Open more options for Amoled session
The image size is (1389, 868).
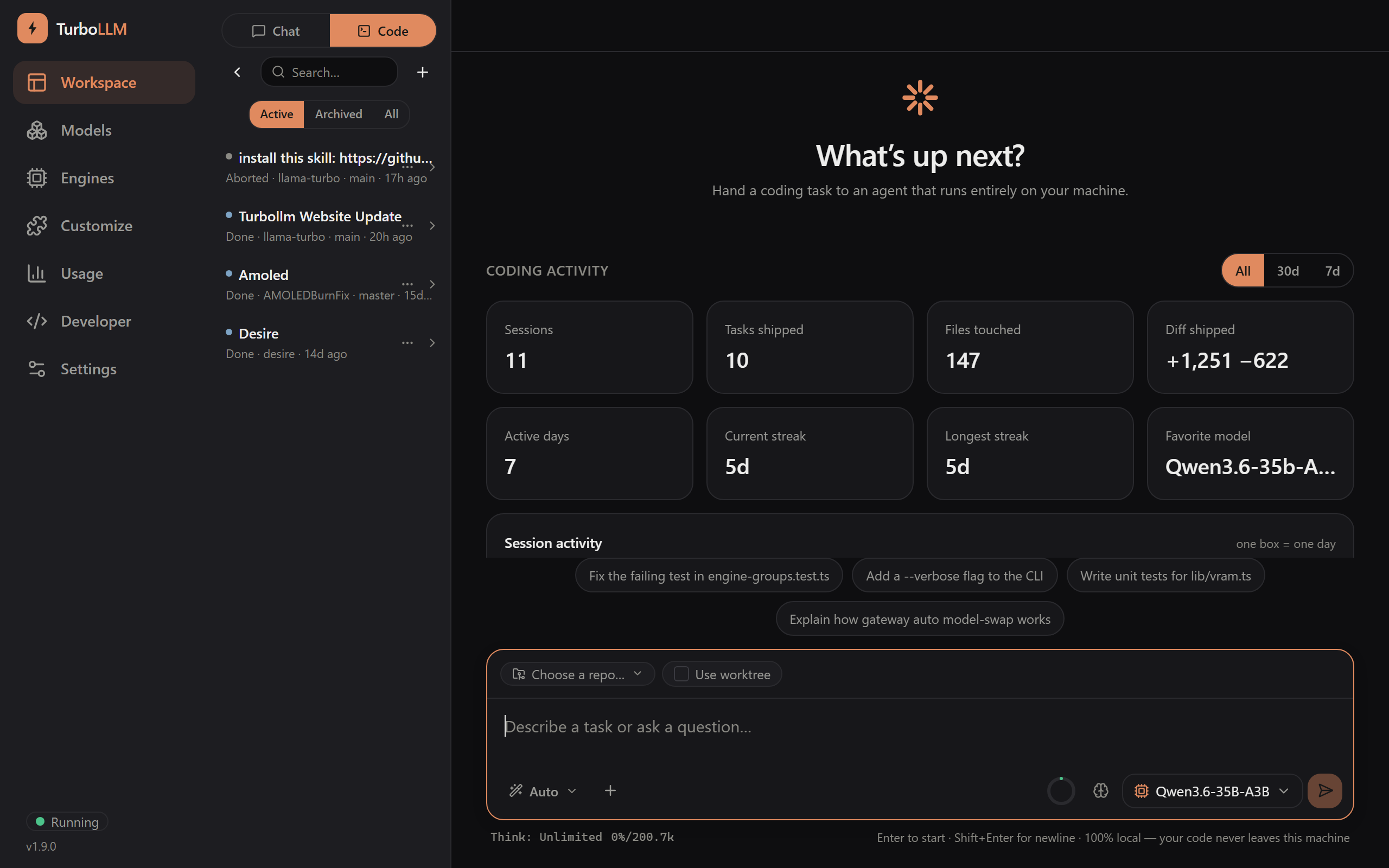[407, 284]
